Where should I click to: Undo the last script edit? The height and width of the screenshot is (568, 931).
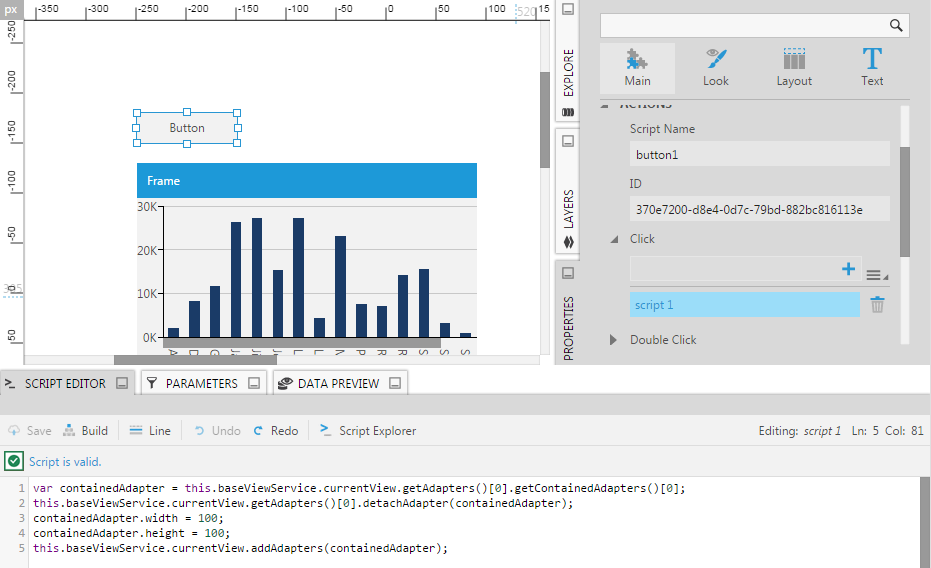click(x=218, y=431)
